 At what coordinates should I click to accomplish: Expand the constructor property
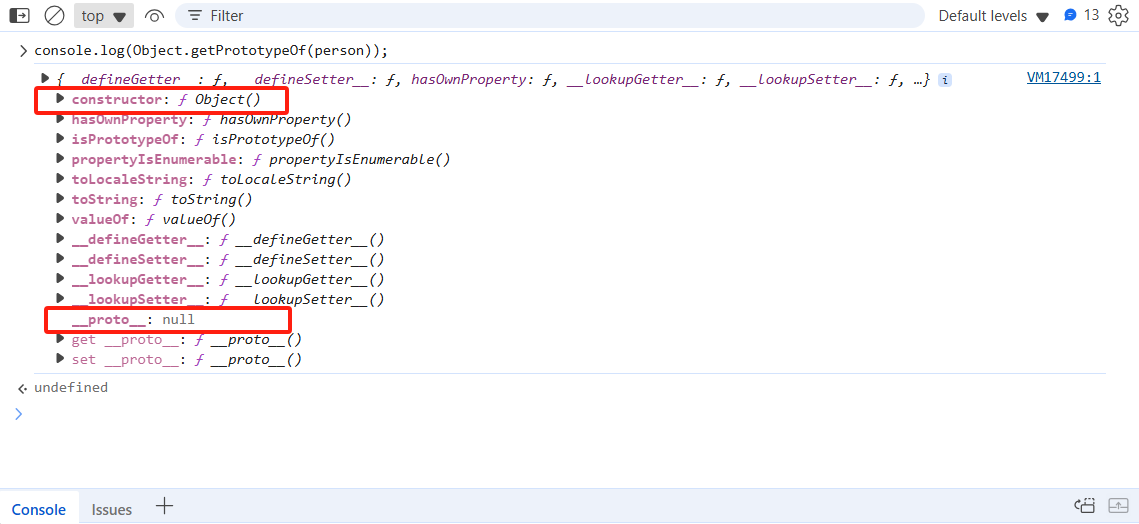pyautogui.click(x=60, y=99)
